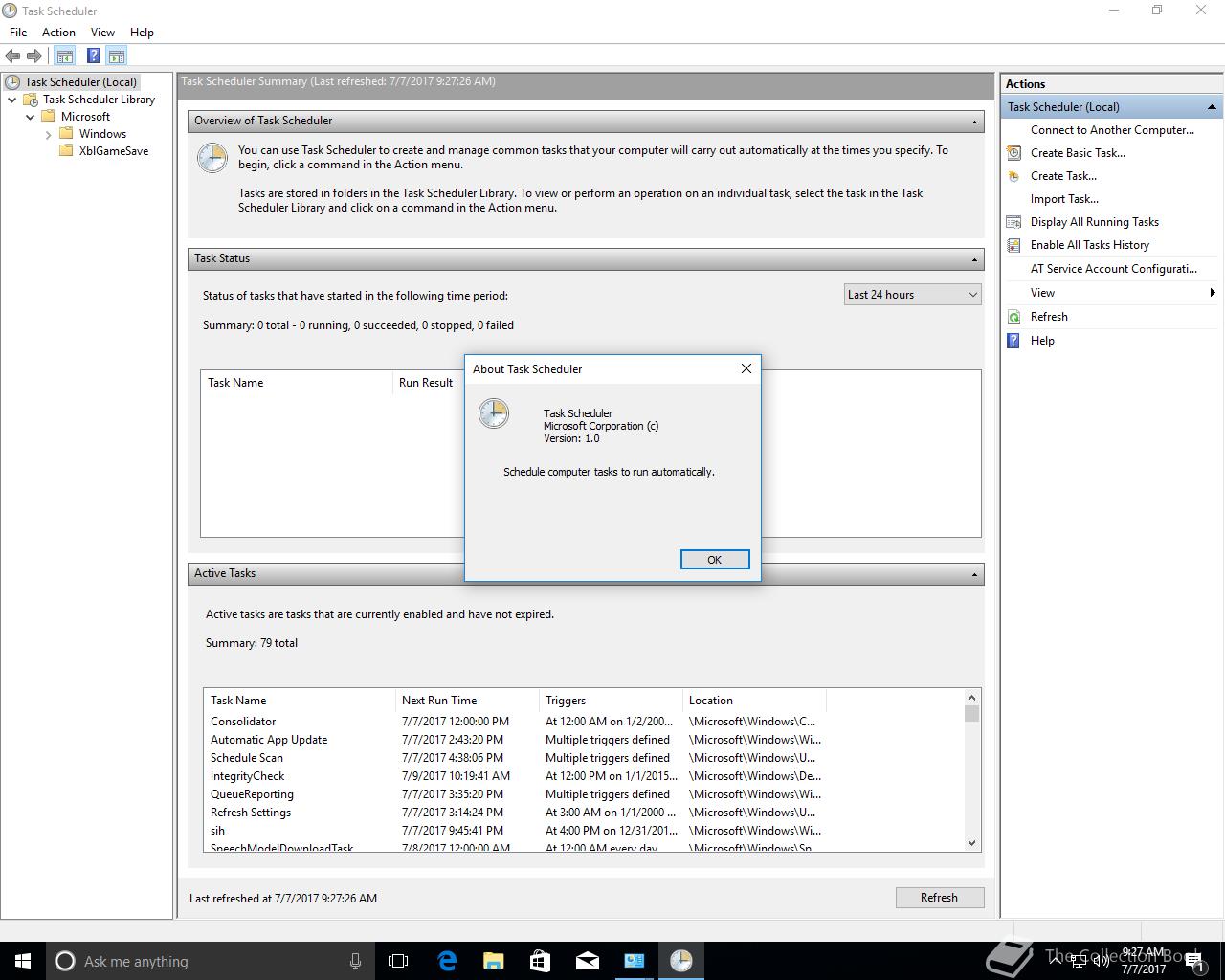Collapse the Task Scheduler Library tree node
1225x980 pixels.
(12, 100)
